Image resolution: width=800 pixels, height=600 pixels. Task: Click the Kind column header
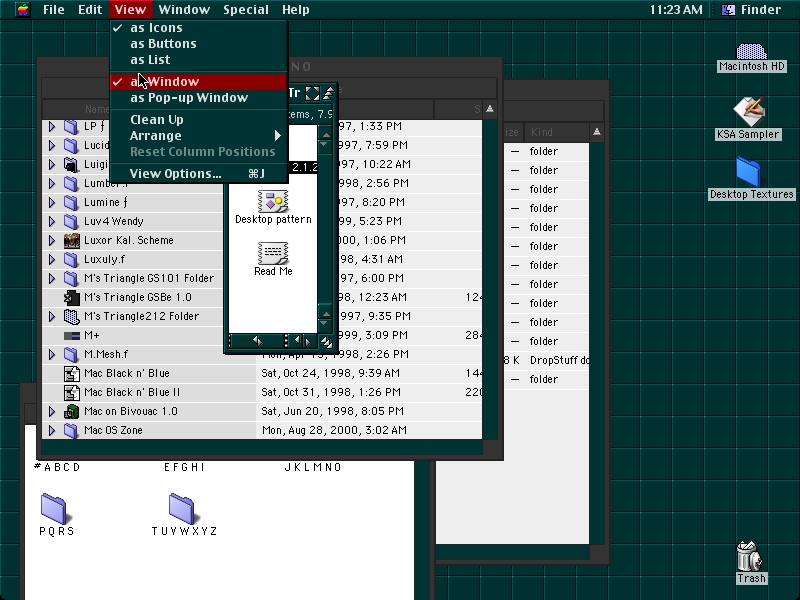point(556,133)
